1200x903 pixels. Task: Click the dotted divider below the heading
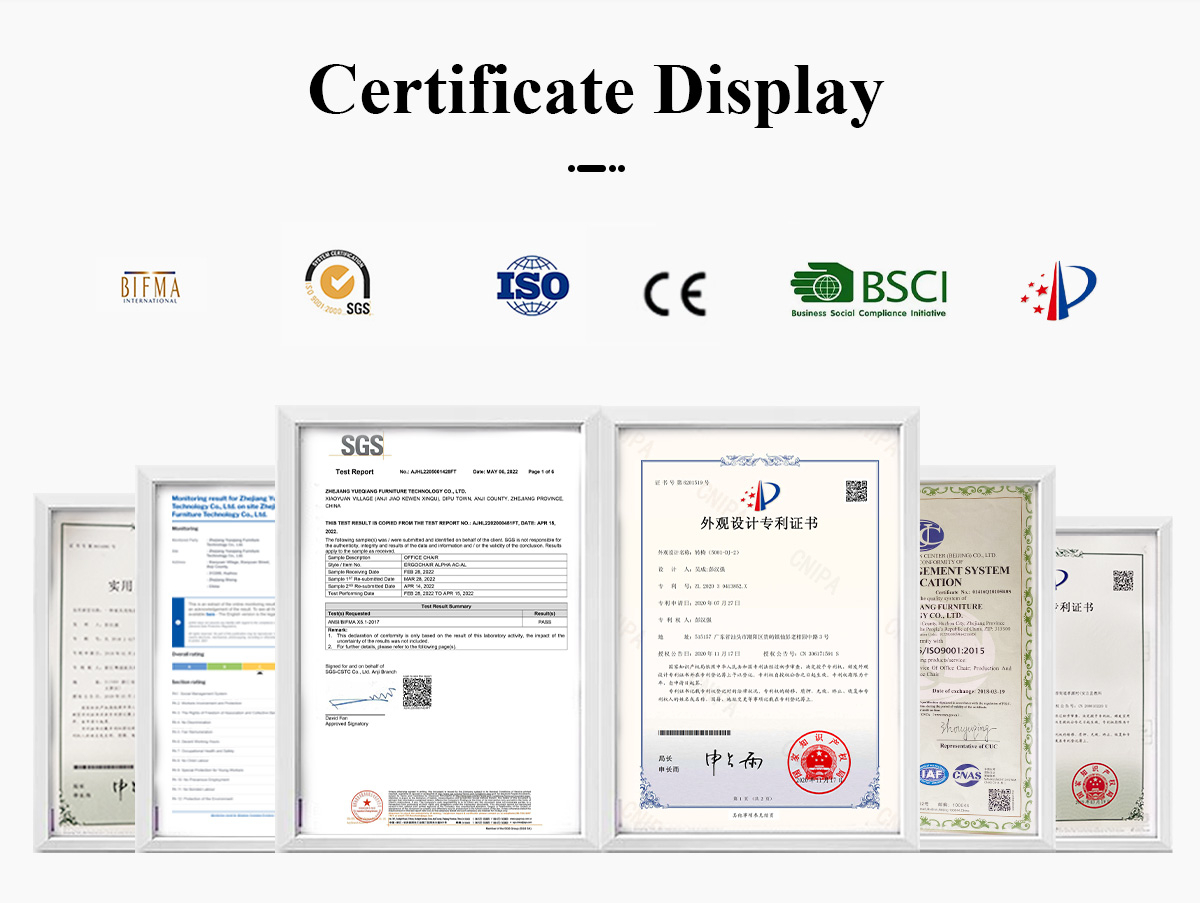[596, 168]
